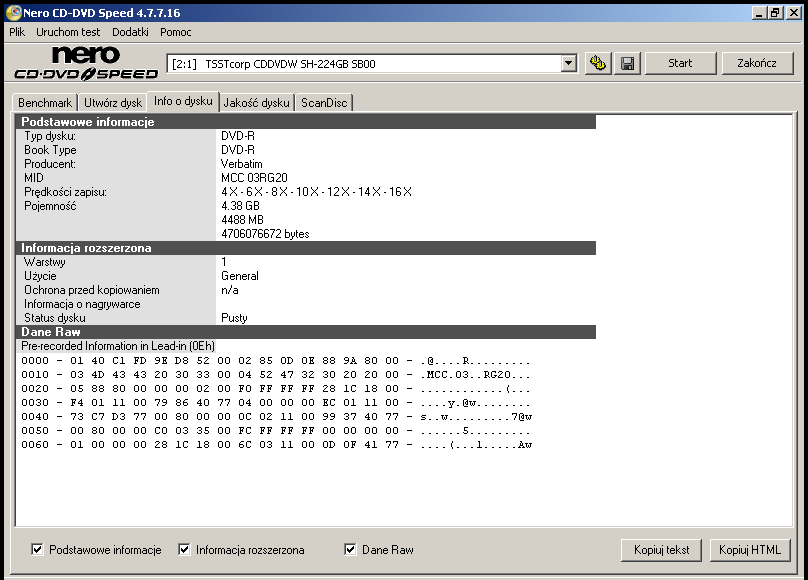Image resolution: width=808 pixels, height=580 pixels.
Task: Uncheck the Dane Raw checkbox
Action: tap(350, 550)
